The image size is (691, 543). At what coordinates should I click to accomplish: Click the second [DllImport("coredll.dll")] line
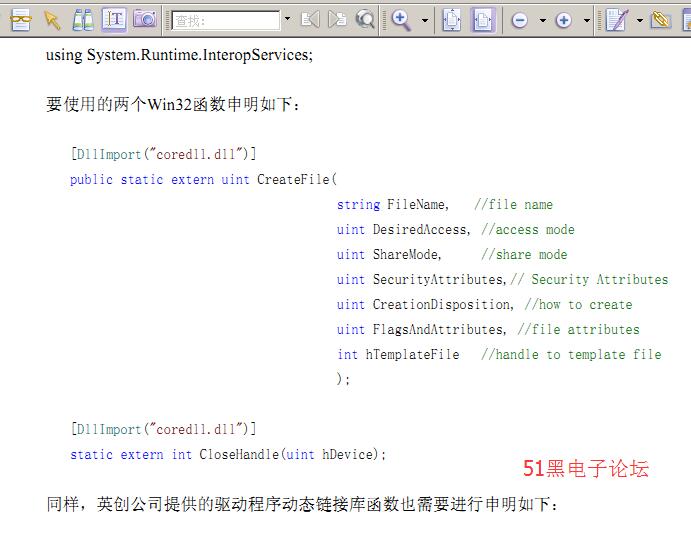(x=163, y=429)
